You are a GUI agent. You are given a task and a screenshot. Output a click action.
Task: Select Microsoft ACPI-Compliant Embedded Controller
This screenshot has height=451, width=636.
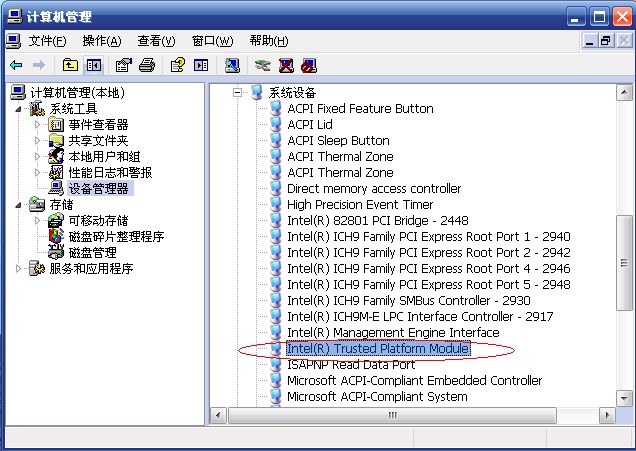tap(415, 380)
